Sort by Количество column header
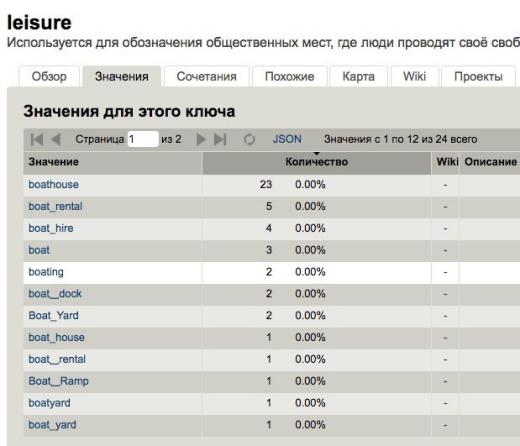Image resolution: width=520 pixels, height=446 pixels. [317, 162]
